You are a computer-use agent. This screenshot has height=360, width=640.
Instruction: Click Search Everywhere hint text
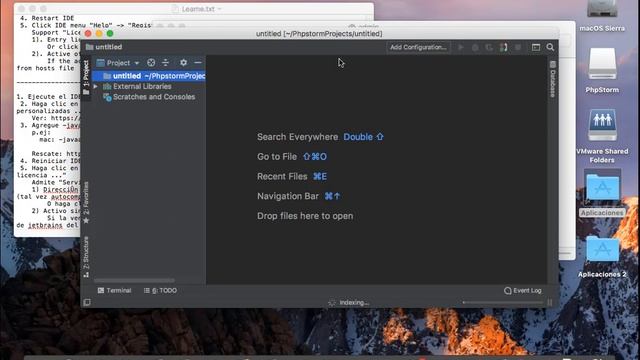pyautogui.click(x=298, y=137)
